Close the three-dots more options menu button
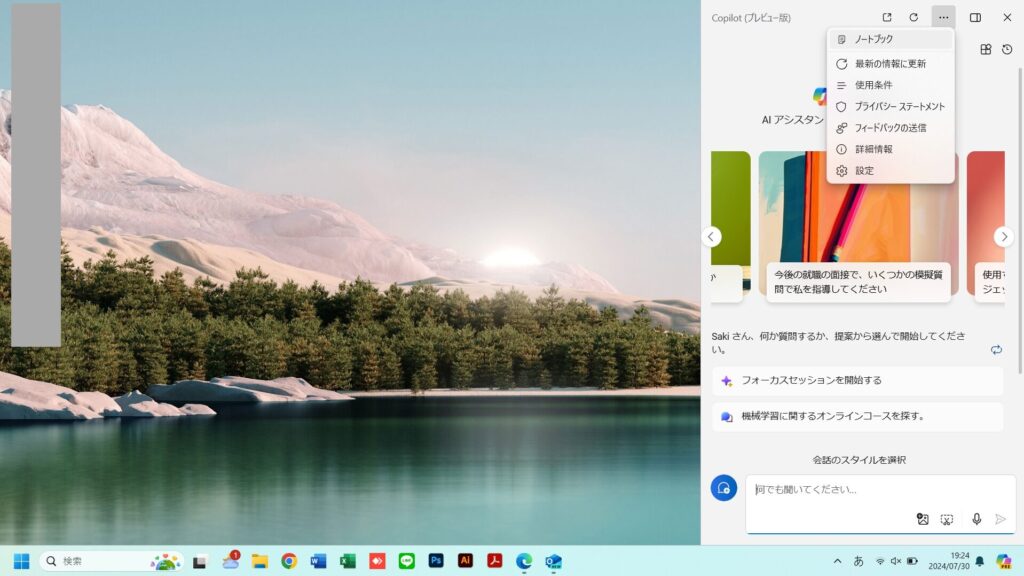Screen dimensions: 1024x576 click(943, 17)
